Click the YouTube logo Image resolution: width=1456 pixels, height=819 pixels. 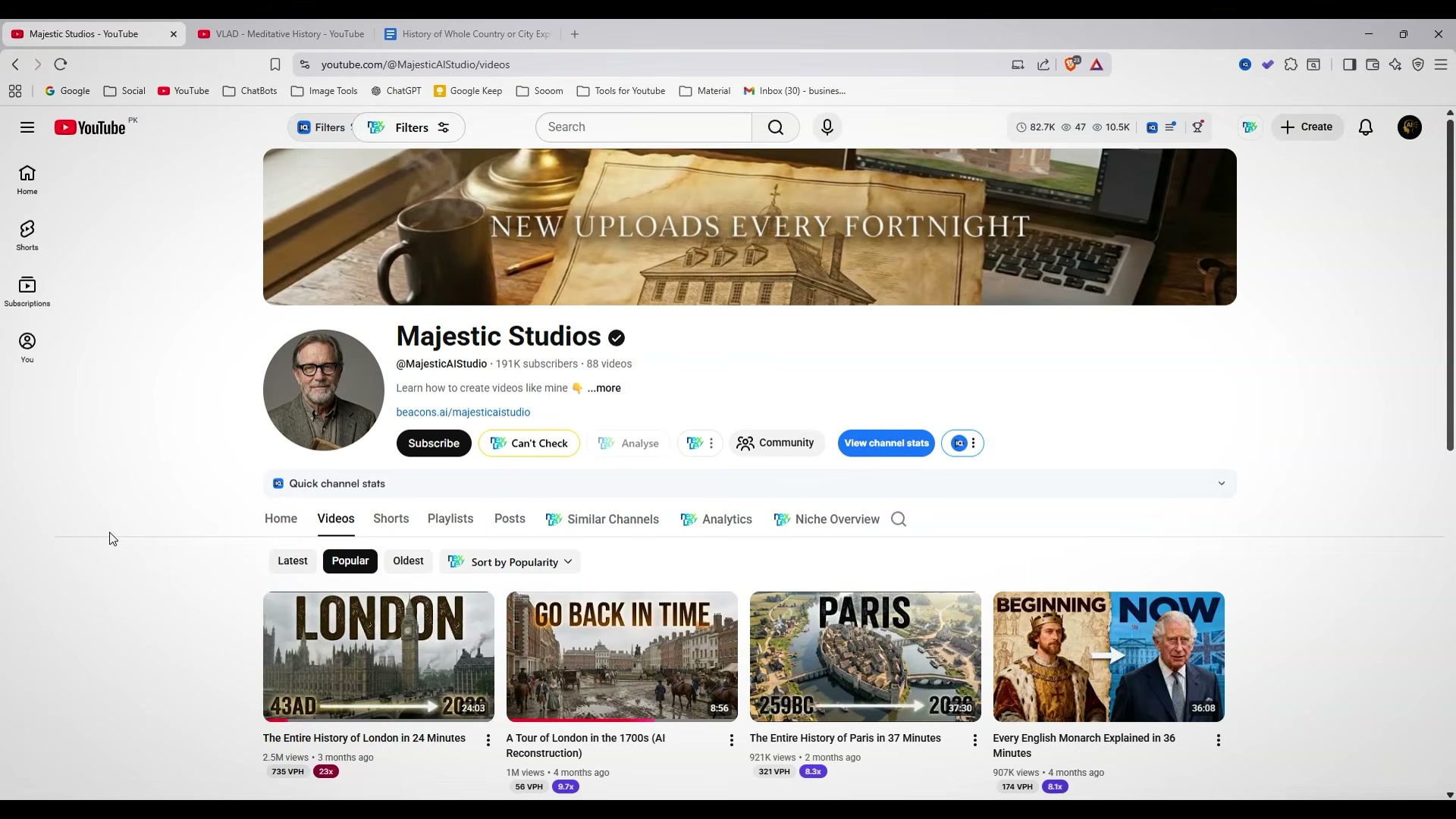coord(89,127)
